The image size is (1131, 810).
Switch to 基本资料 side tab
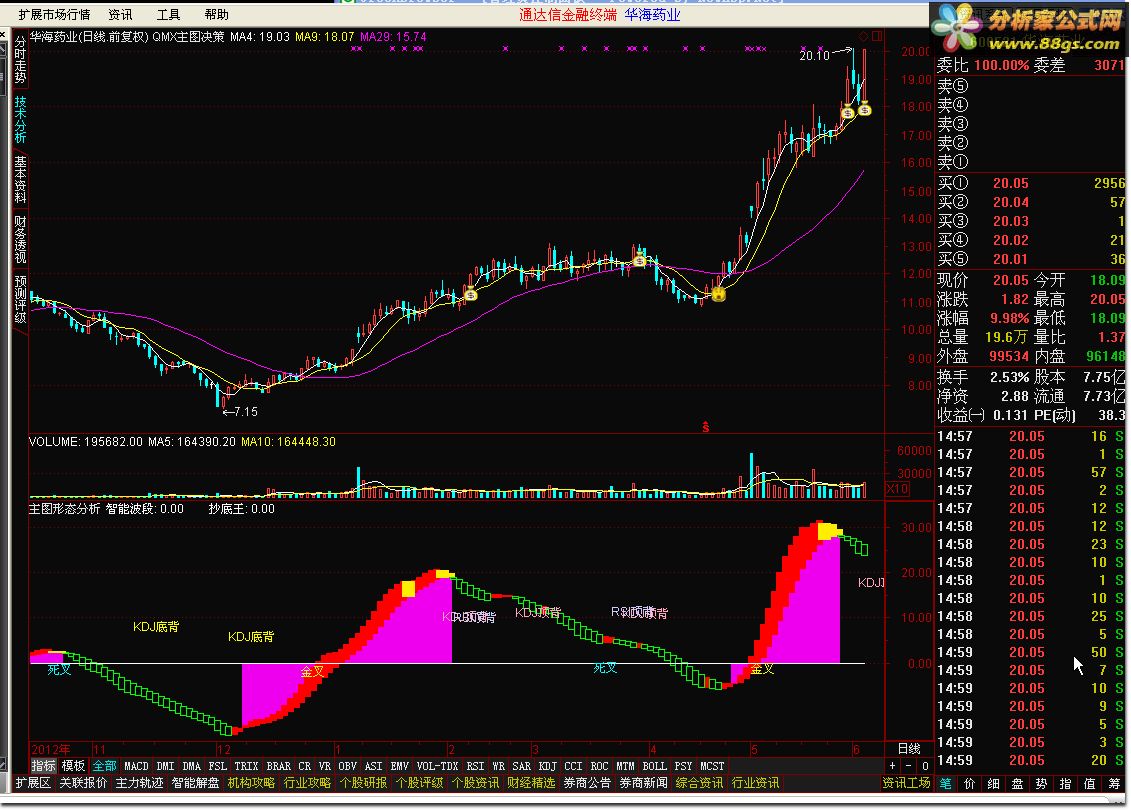tap(20, 180)
